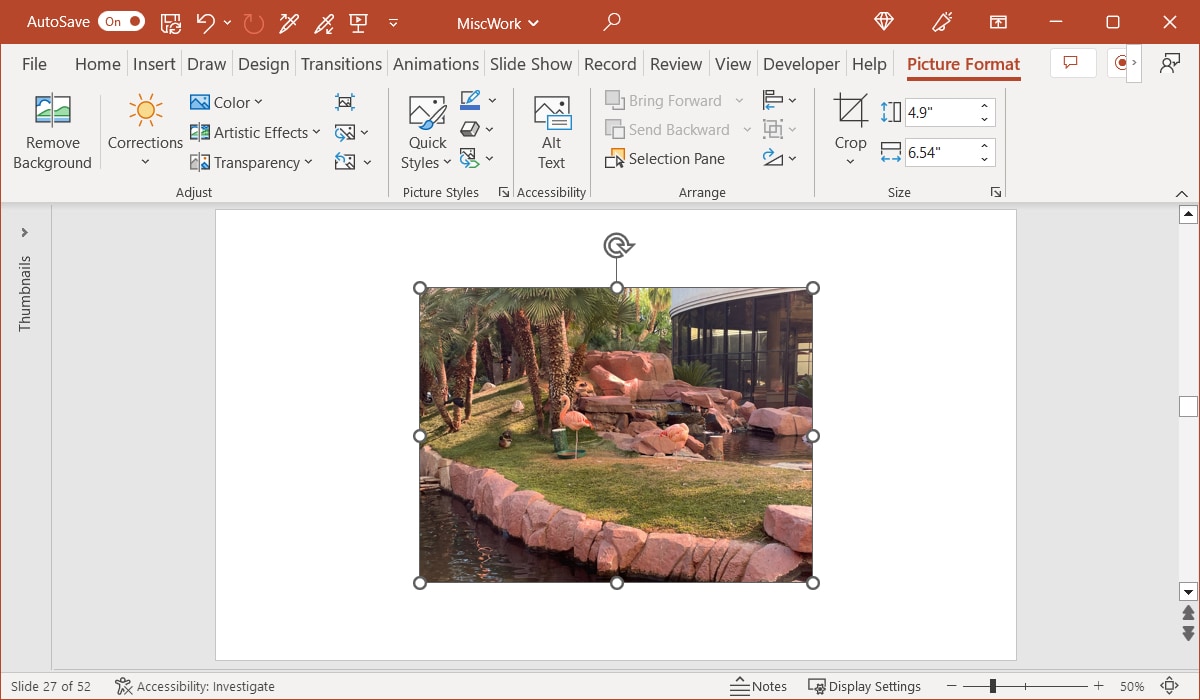Click the picture height input field
Viewport: 1200px width, 700px height.
point(941,112)
